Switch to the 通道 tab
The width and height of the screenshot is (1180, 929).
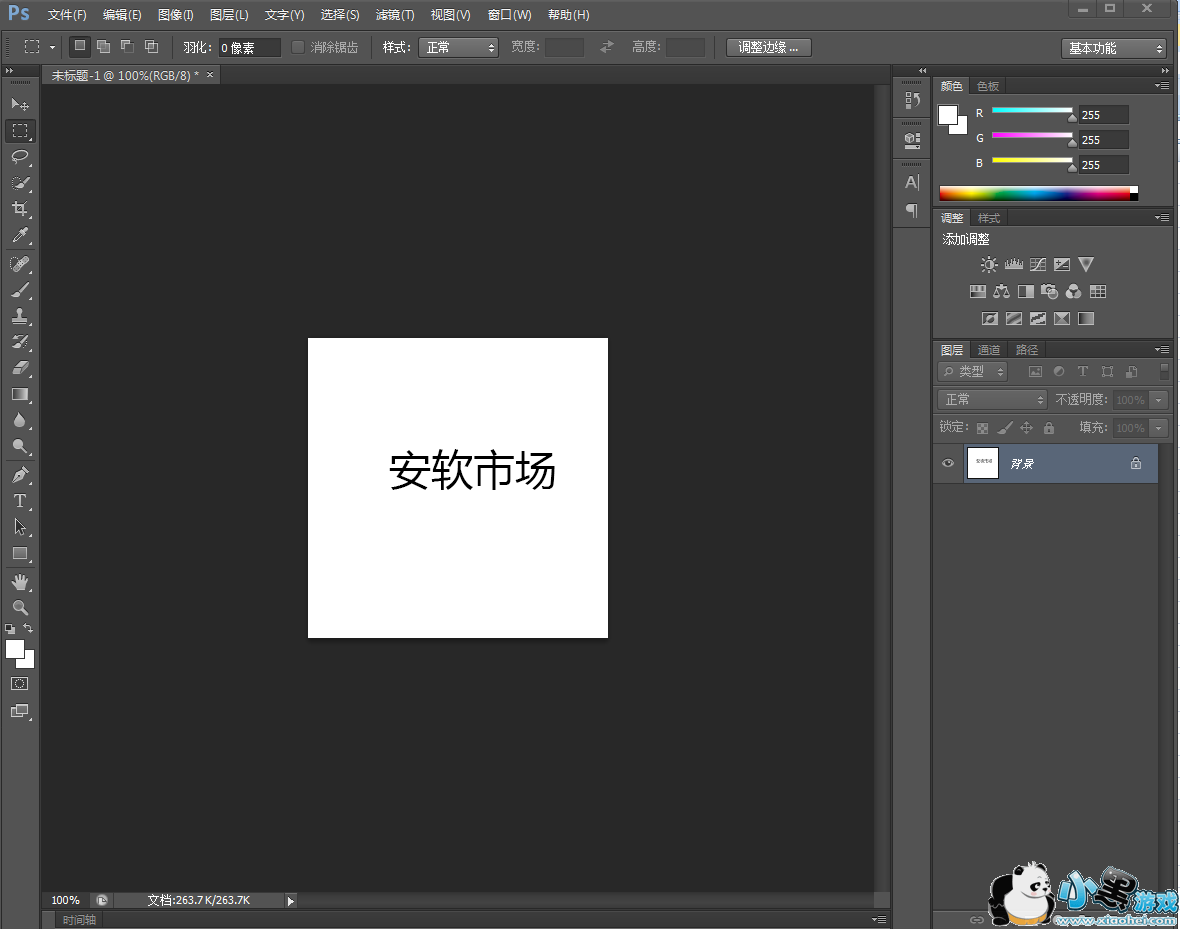(x=989, y=350)
